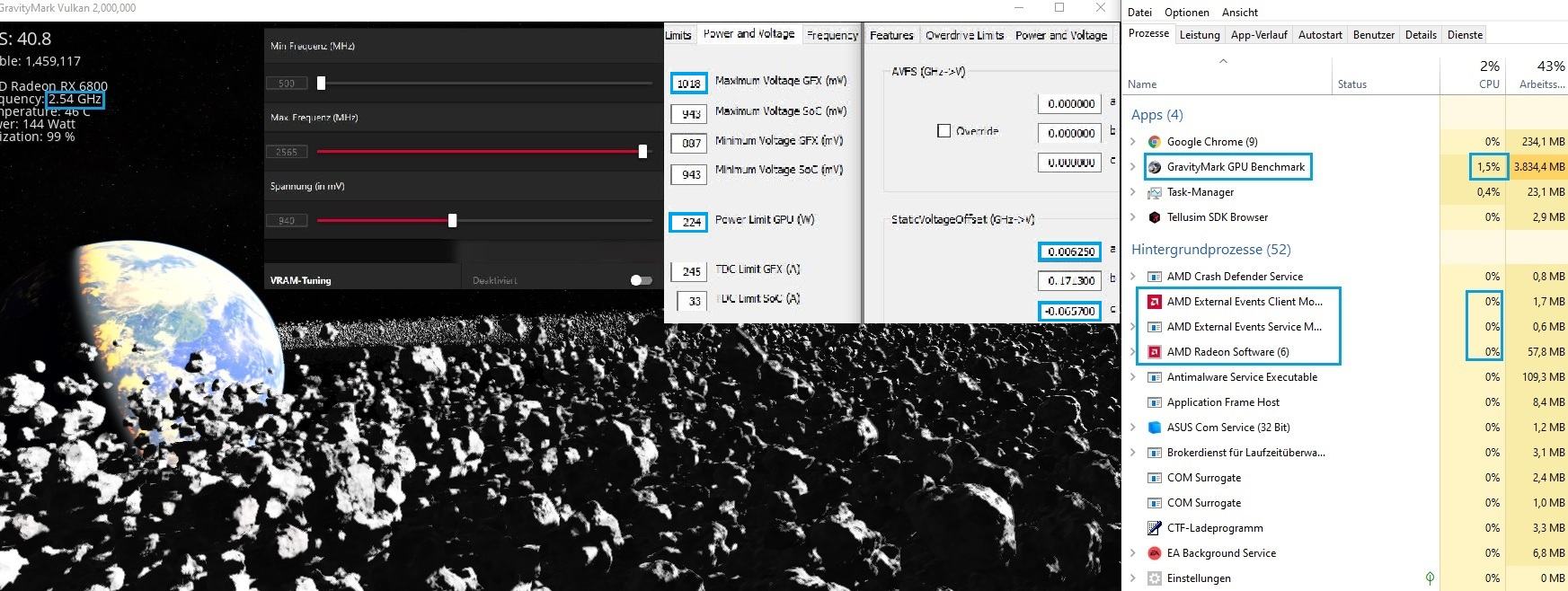Expand the GravityMark GPU Benchmark row
Image resolution: width=1568 pixels, height=591 pixels.
(x=1133, y=167)
